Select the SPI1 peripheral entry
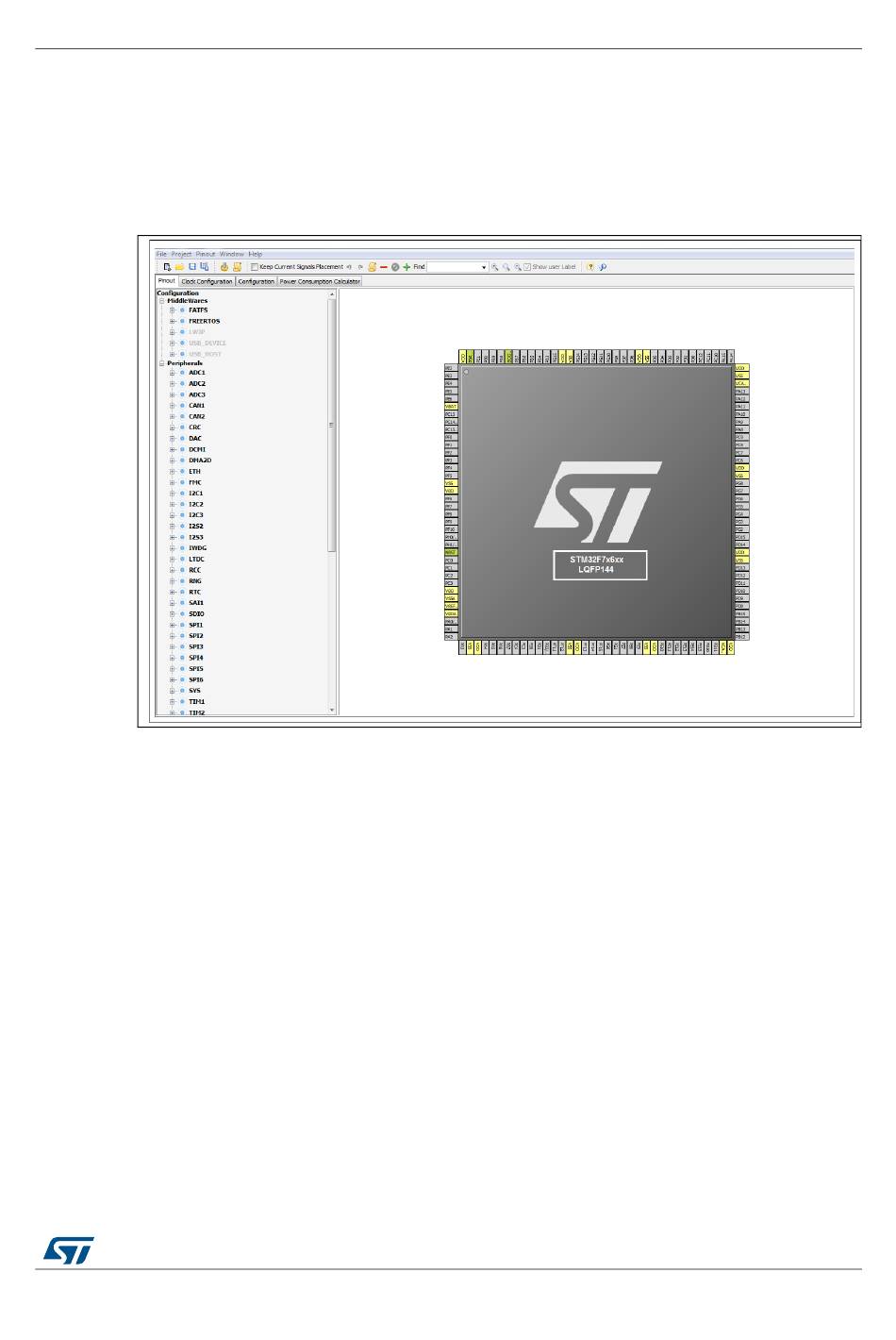The image size is (896, 1340). point(196,625)
